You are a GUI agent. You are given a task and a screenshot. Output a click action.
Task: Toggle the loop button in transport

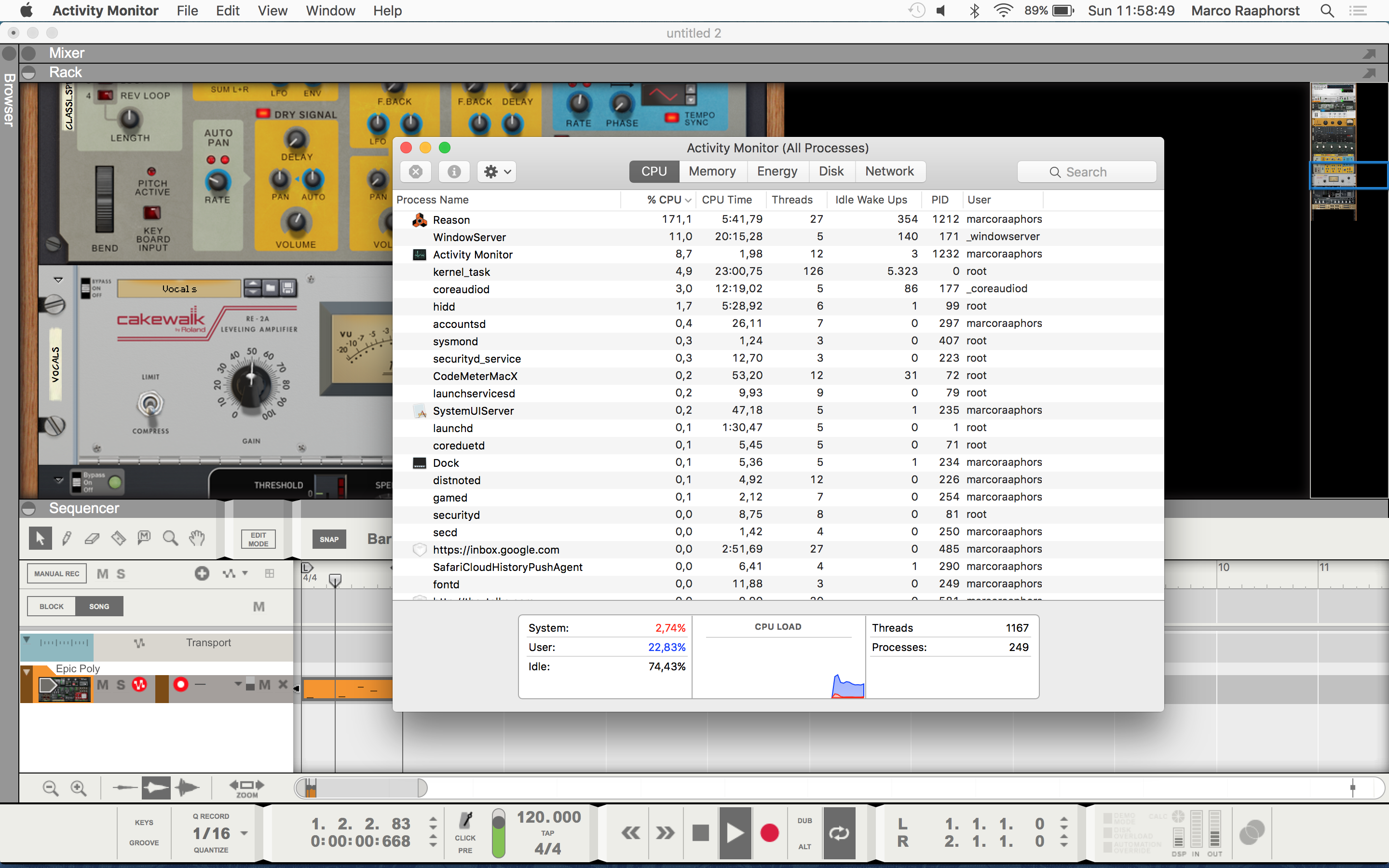pyautogui.click(x=839, y=832)
